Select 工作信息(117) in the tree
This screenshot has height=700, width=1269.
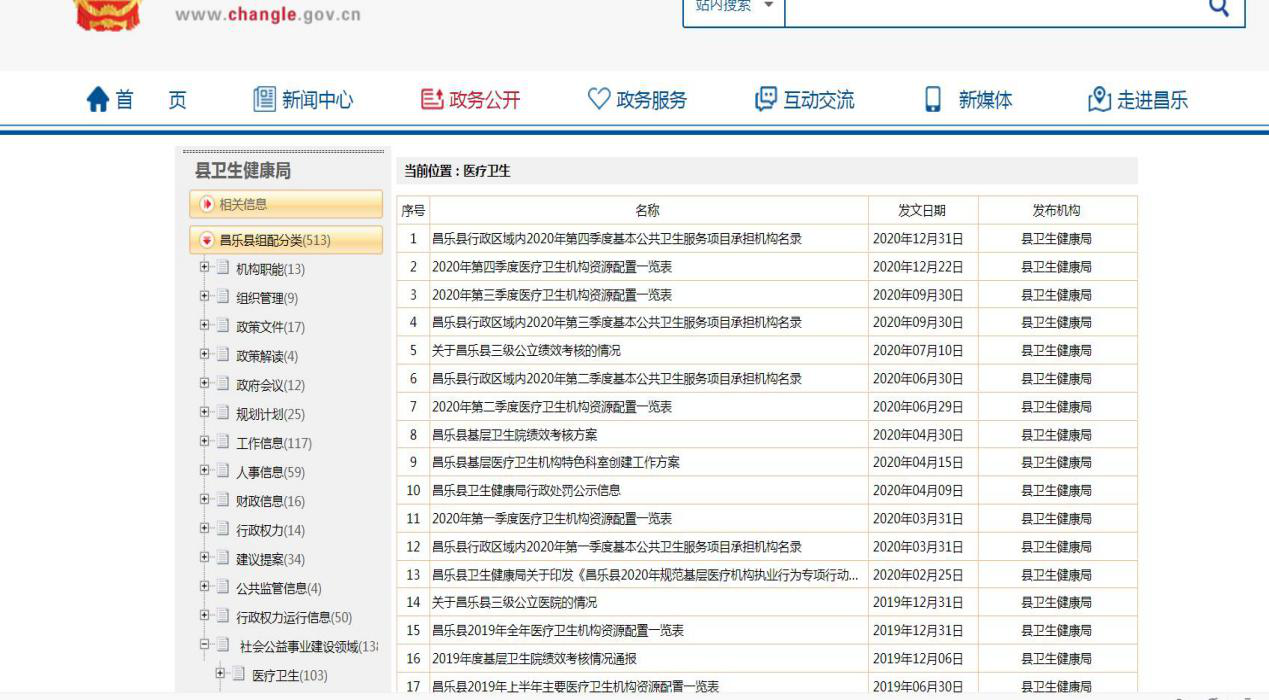(273, 443)
